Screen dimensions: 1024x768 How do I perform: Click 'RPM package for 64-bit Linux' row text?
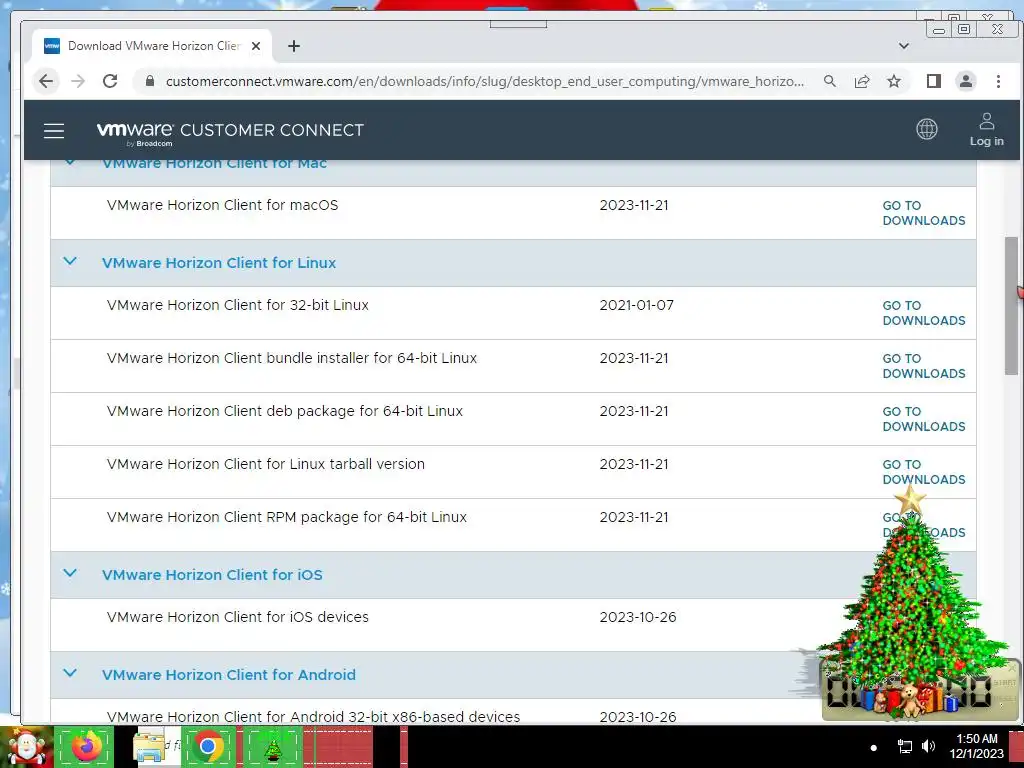pos(287,517)
